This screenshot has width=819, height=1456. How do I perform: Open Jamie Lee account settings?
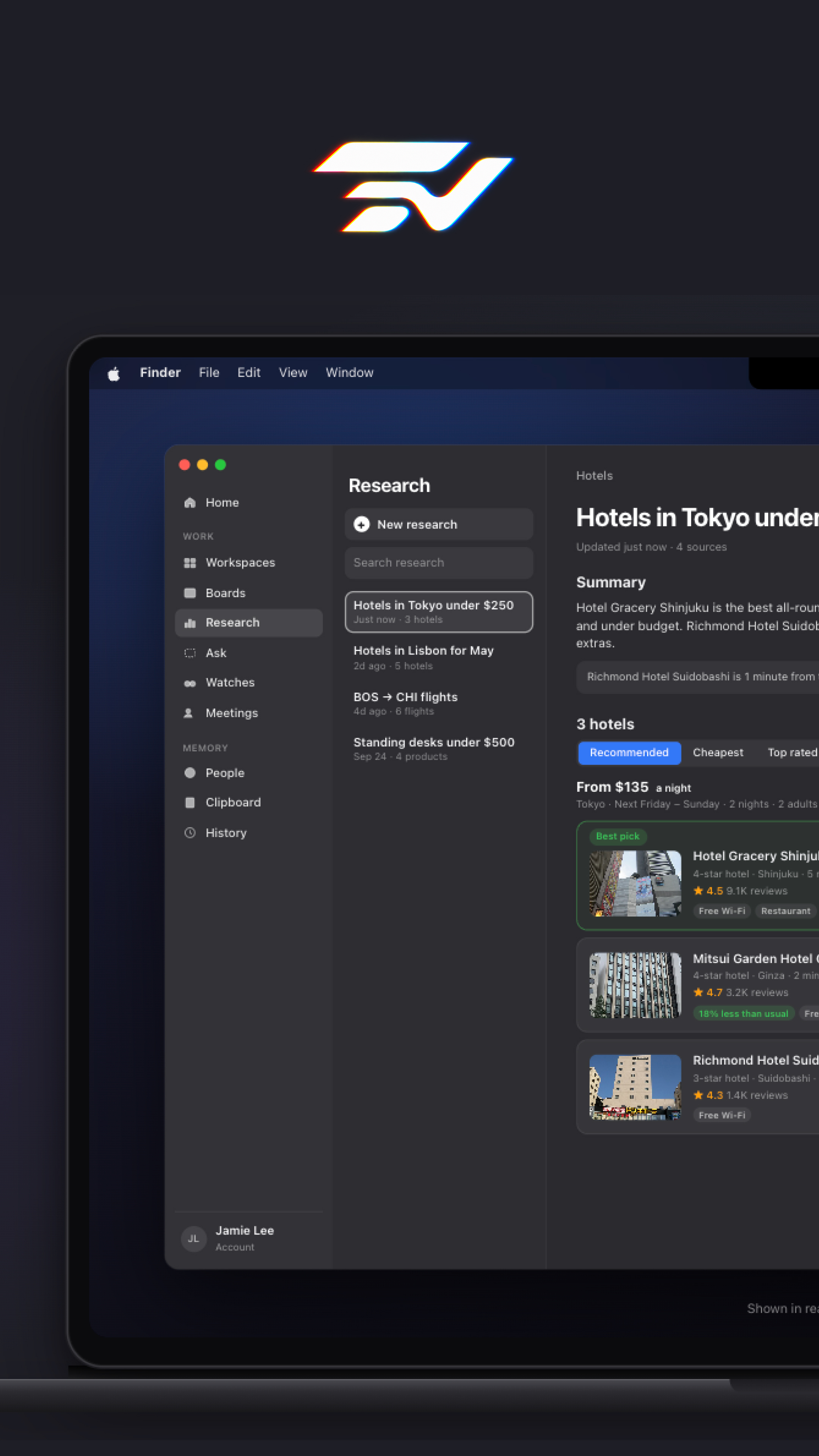[x=249, y=1238]
